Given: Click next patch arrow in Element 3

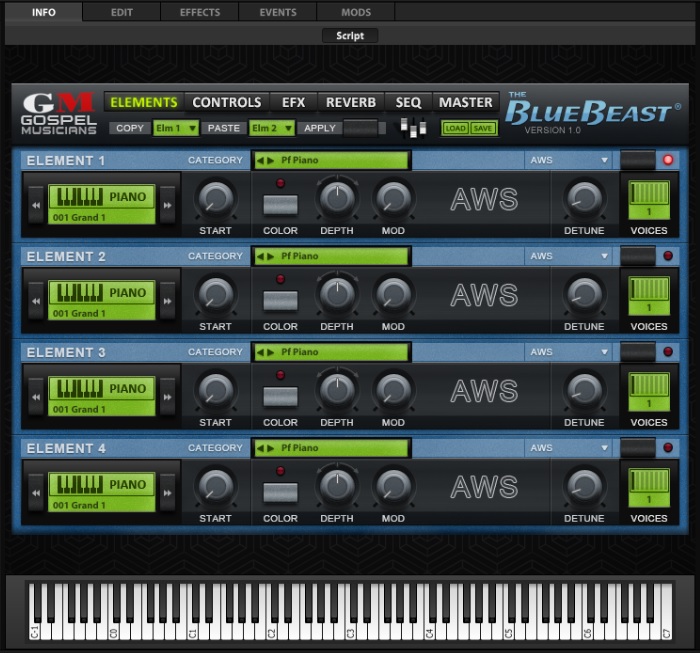Looking at the screenshot, I should [x=167, y=397].
